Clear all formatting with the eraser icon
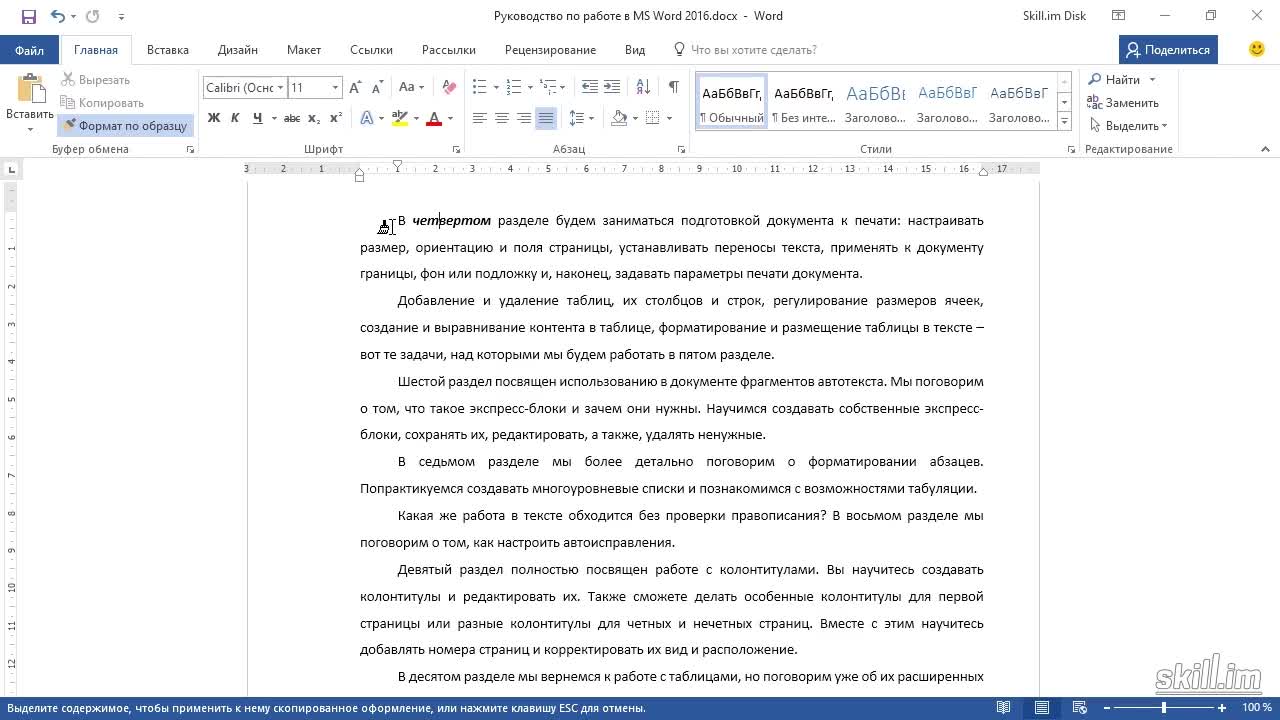 [x=449, y=88]
